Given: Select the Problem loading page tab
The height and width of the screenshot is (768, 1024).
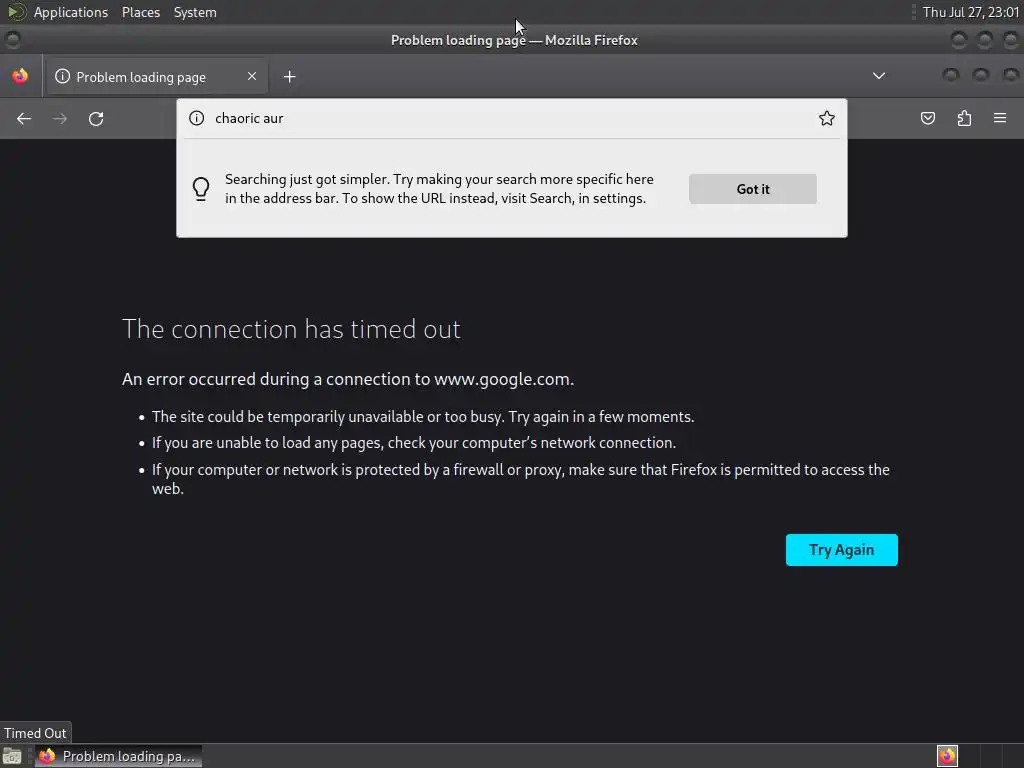Looking at the screenshot, I should click(x=157, y=77).
